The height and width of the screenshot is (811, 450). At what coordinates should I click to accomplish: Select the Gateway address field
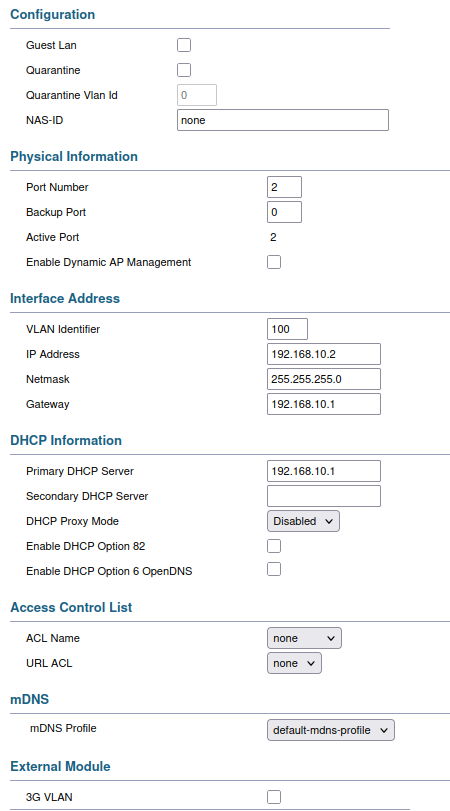[324, 404]
